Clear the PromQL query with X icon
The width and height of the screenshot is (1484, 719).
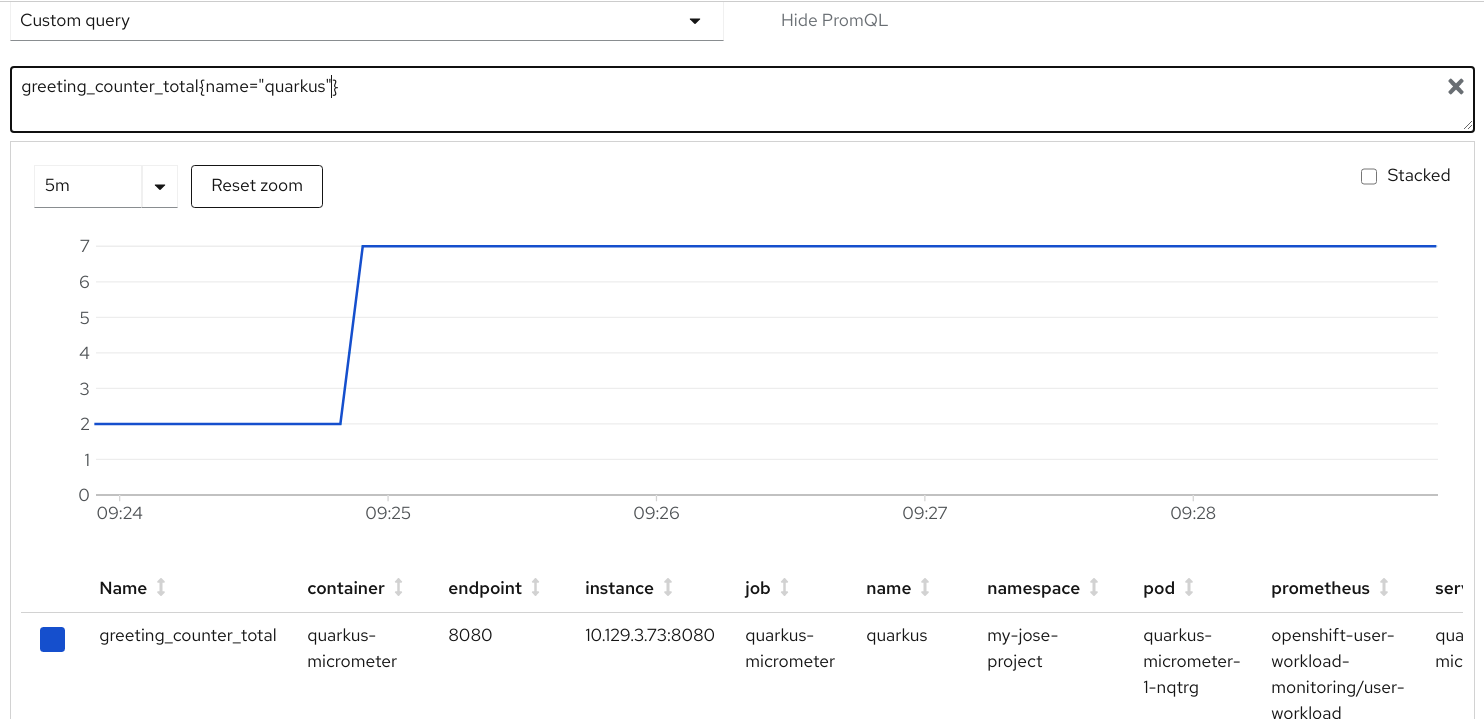[1455, 87]
